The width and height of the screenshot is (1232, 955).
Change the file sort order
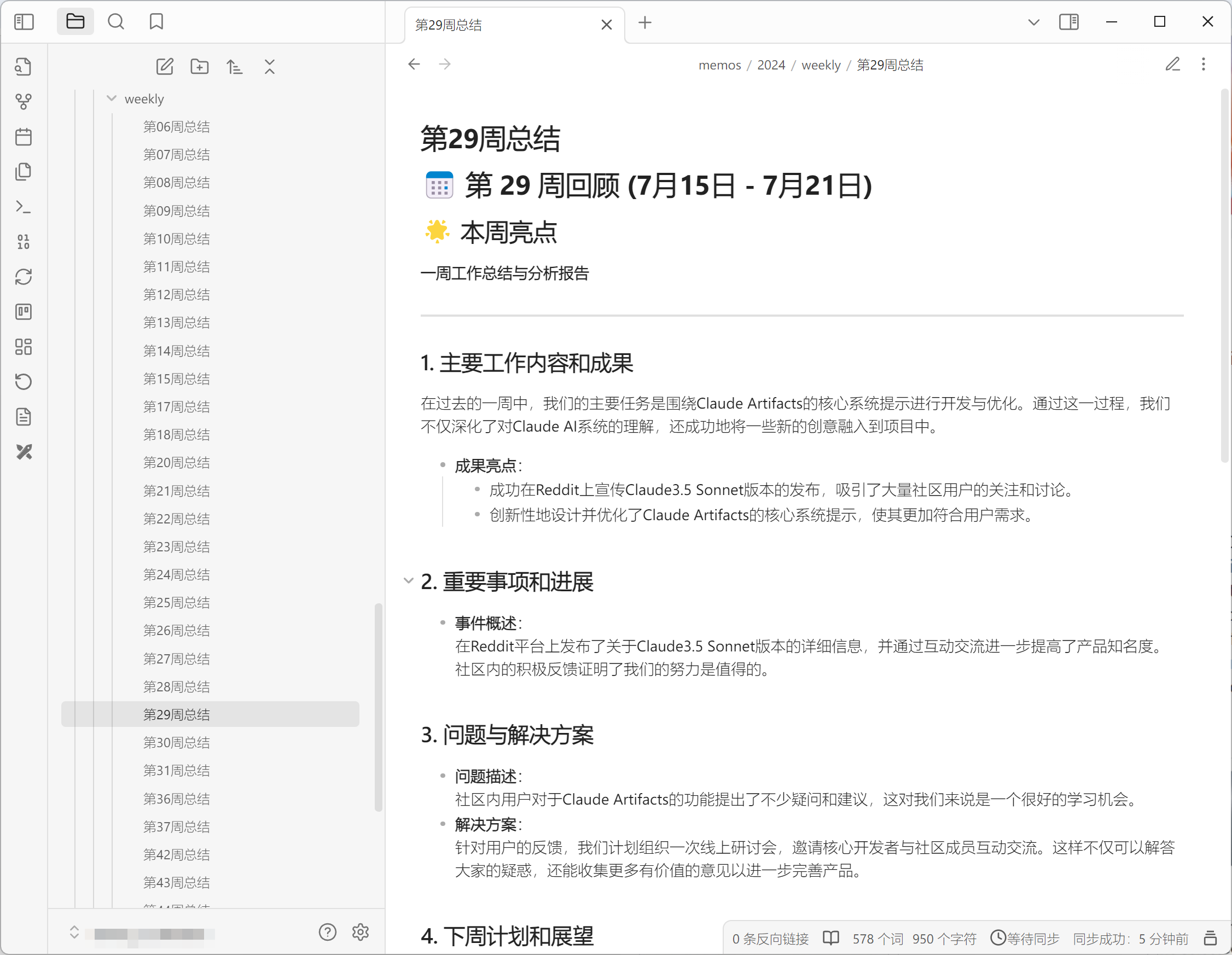coord(235,66)
